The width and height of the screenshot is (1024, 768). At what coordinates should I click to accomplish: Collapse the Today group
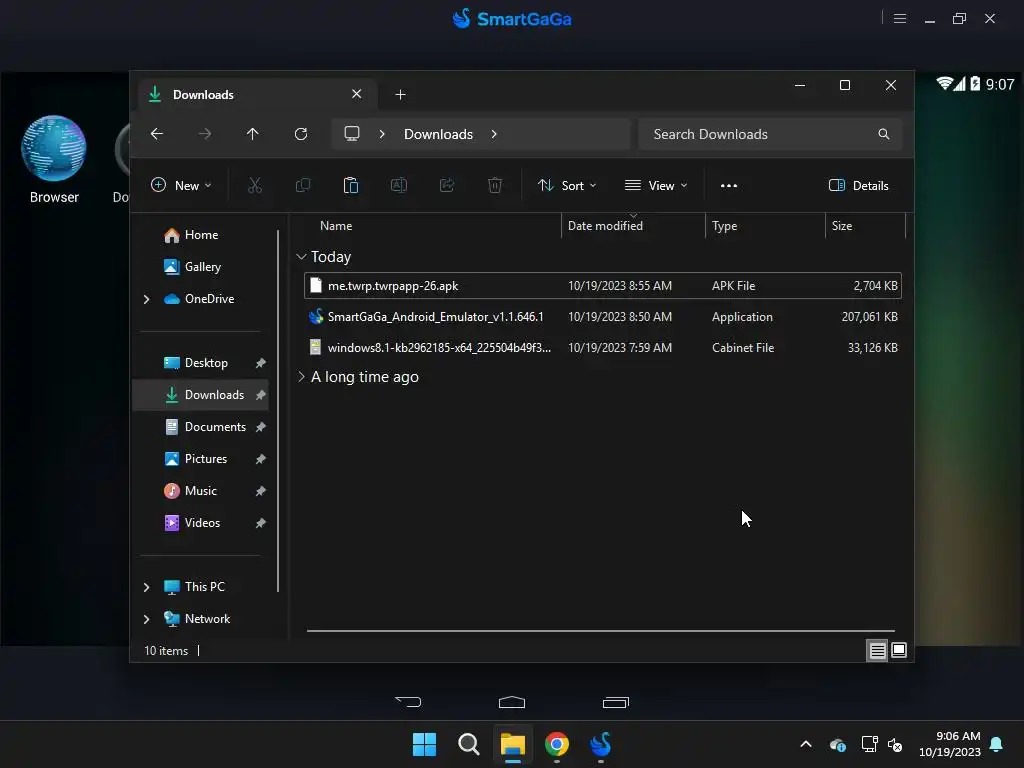[301, 257]
